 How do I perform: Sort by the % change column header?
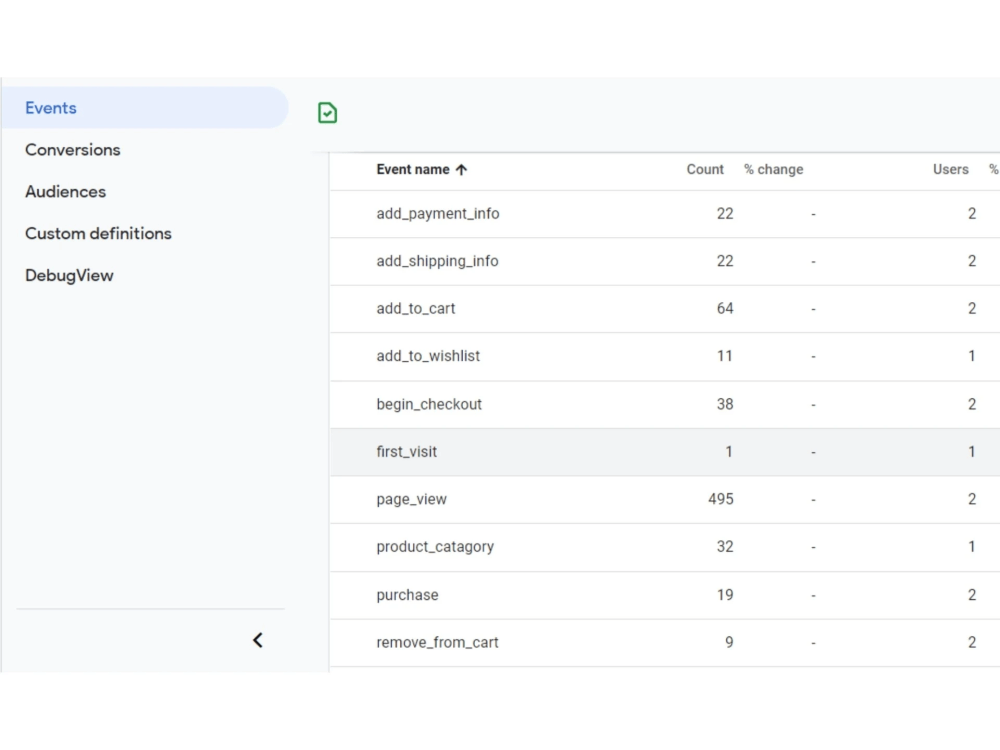tap(774, 170)
